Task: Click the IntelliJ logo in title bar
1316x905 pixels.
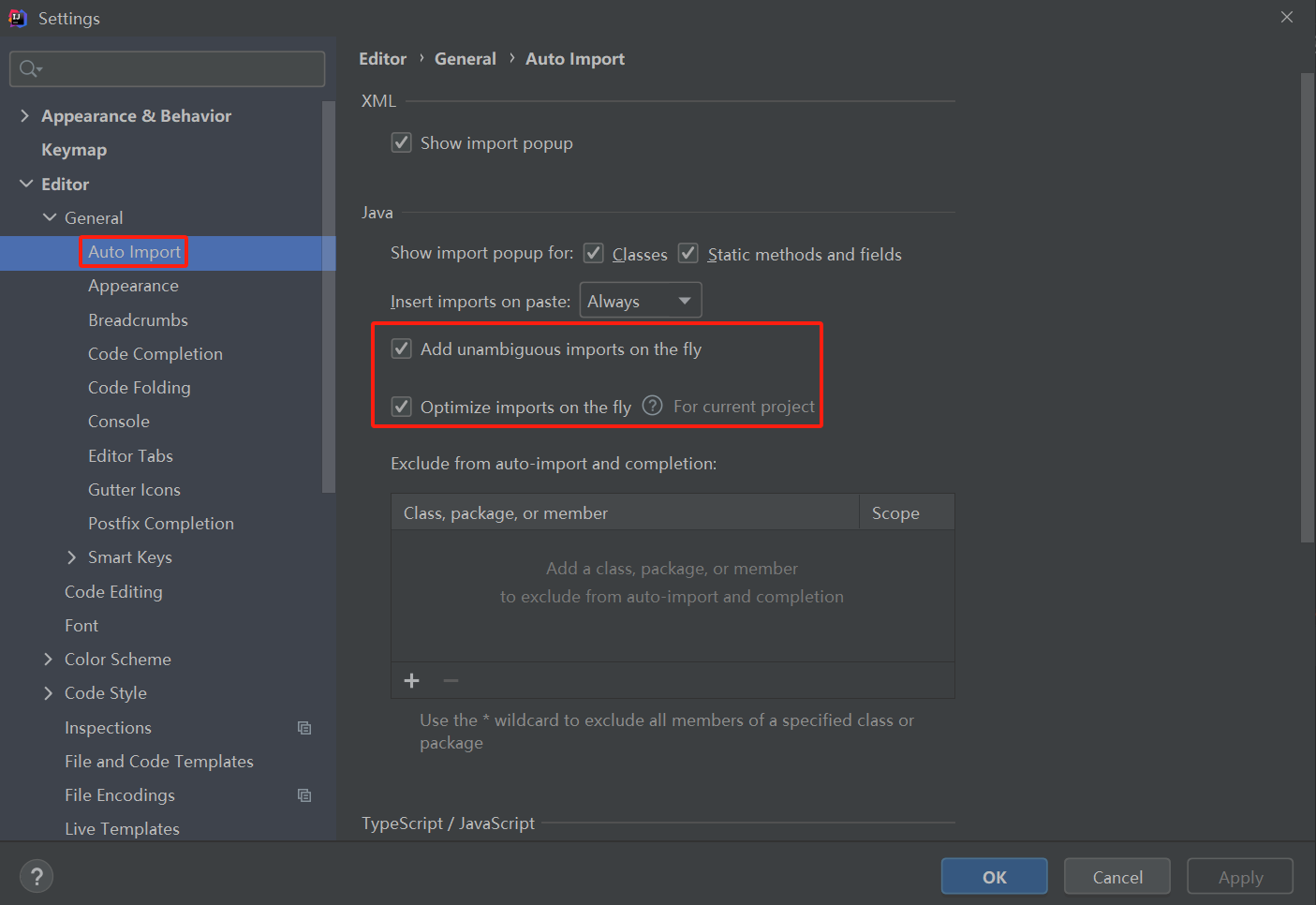Action: click(x=18, y=18)
